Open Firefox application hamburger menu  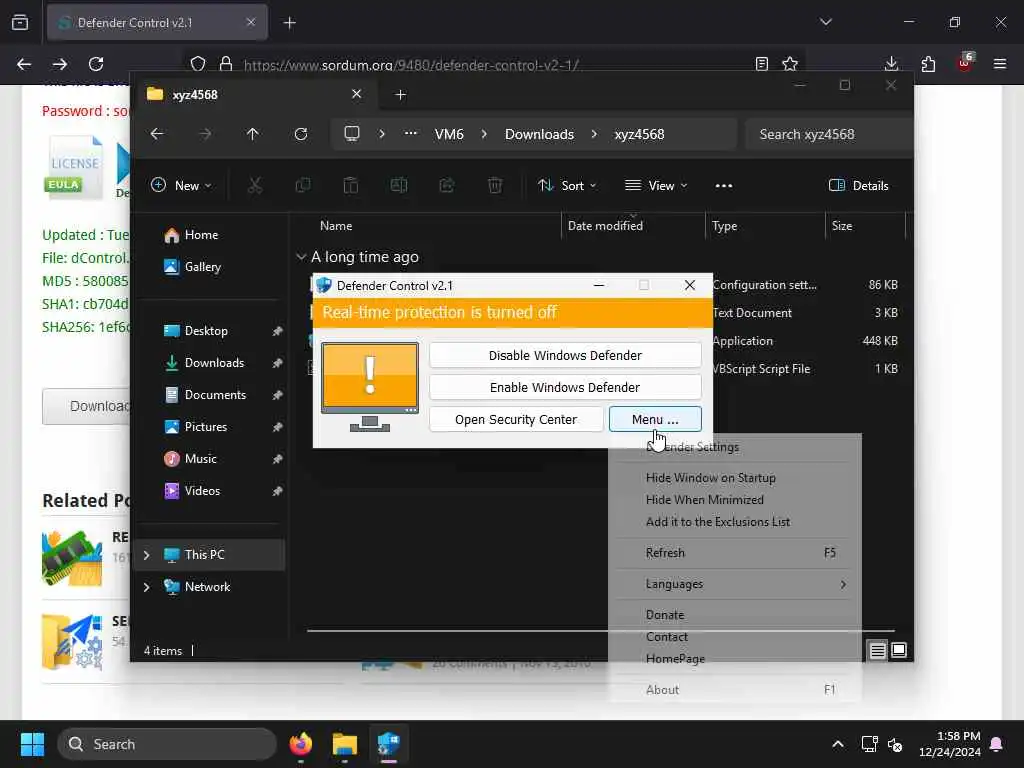pos(1000,64)
